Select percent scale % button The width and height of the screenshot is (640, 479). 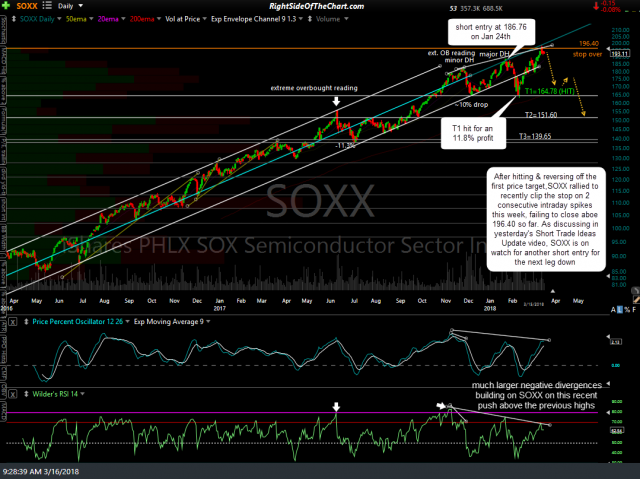627,310
